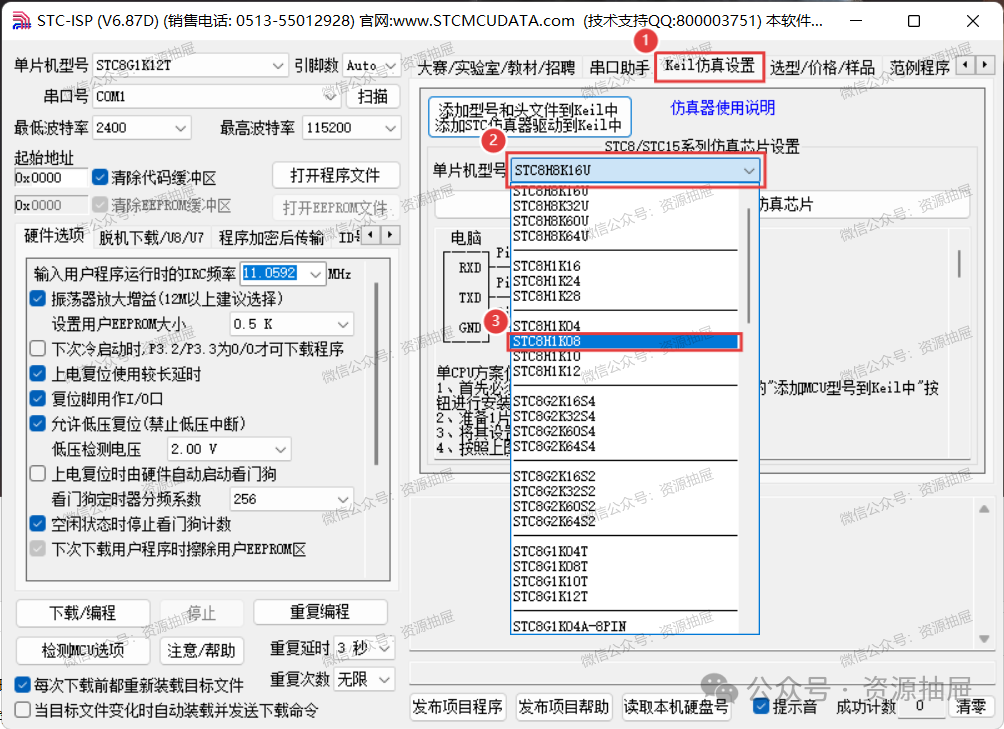
Task: Switch to Keil仿真设置 tab
Action: pos(709,67)
